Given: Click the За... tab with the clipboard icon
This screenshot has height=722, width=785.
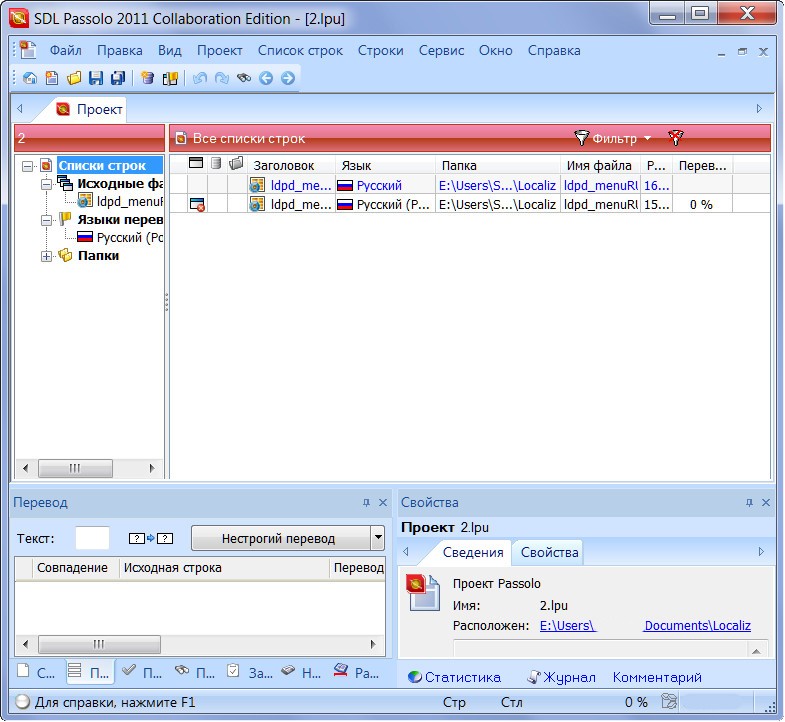Looking at the screenshot, I should 248,672.
